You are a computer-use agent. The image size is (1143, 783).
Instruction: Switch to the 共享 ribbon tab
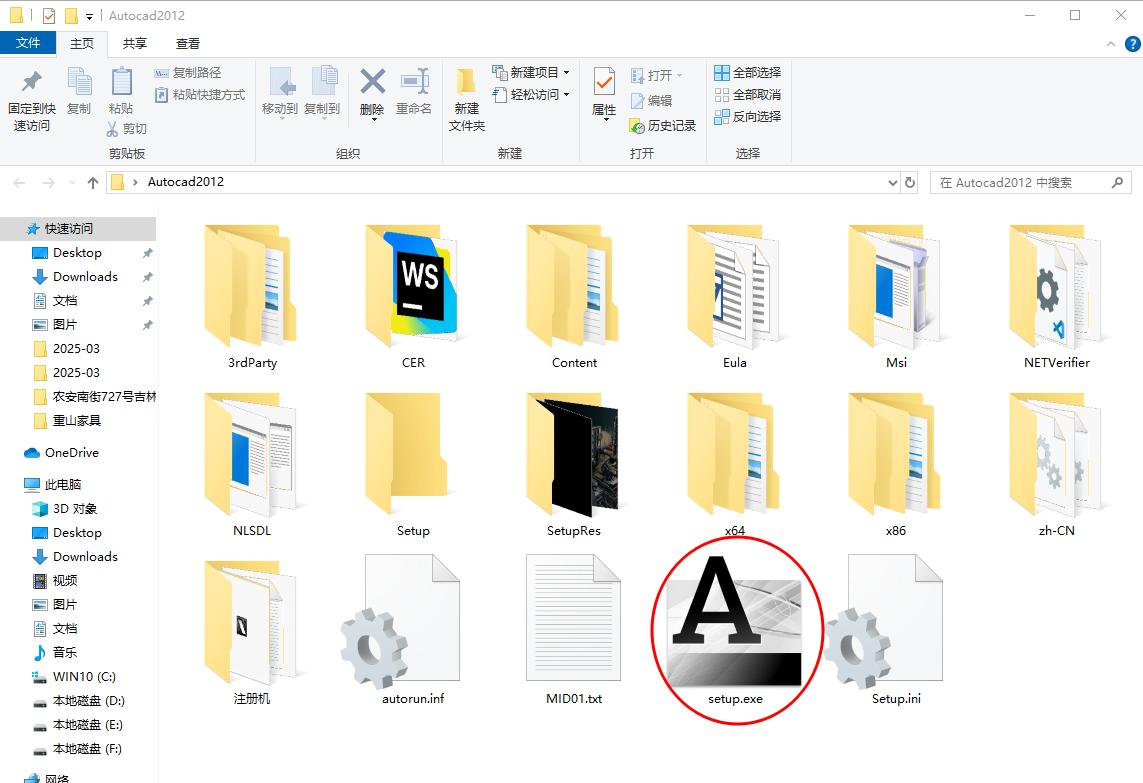click(x=135, y=44)
